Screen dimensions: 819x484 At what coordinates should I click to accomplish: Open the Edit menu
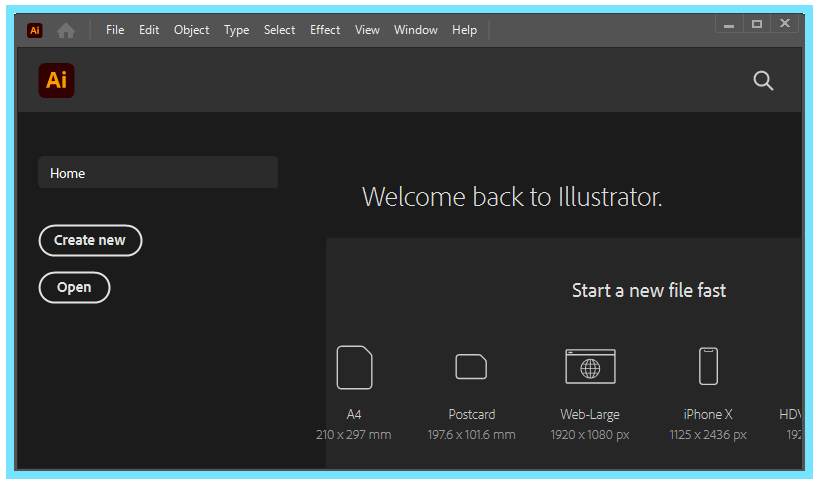[x=149, y=30]
